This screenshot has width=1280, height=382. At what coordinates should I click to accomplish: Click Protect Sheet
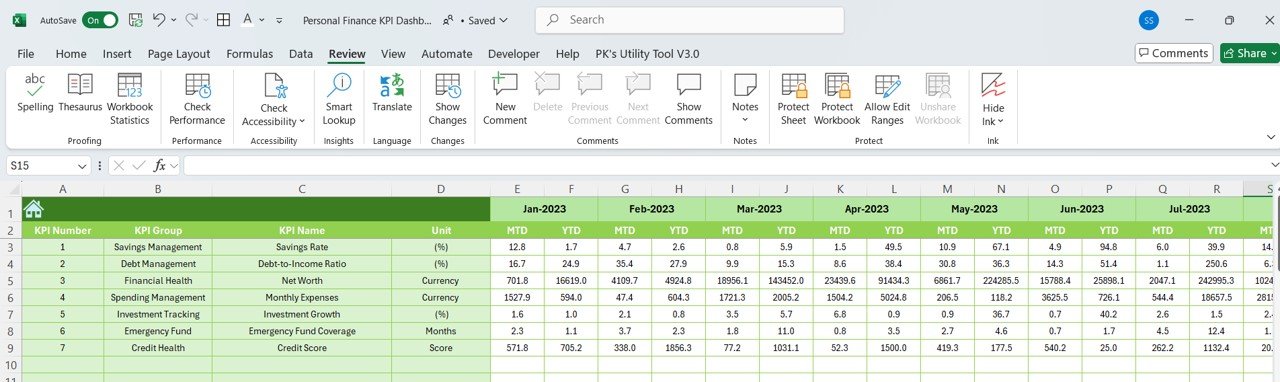[794, 99]
